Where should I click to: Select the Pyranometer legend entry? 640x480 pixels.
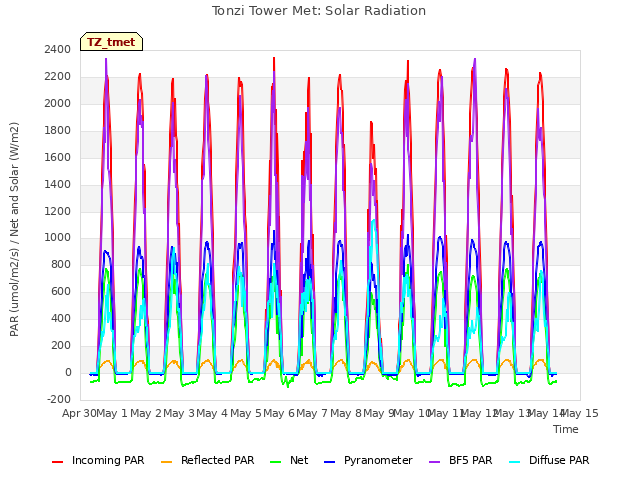tap(368, 460)
